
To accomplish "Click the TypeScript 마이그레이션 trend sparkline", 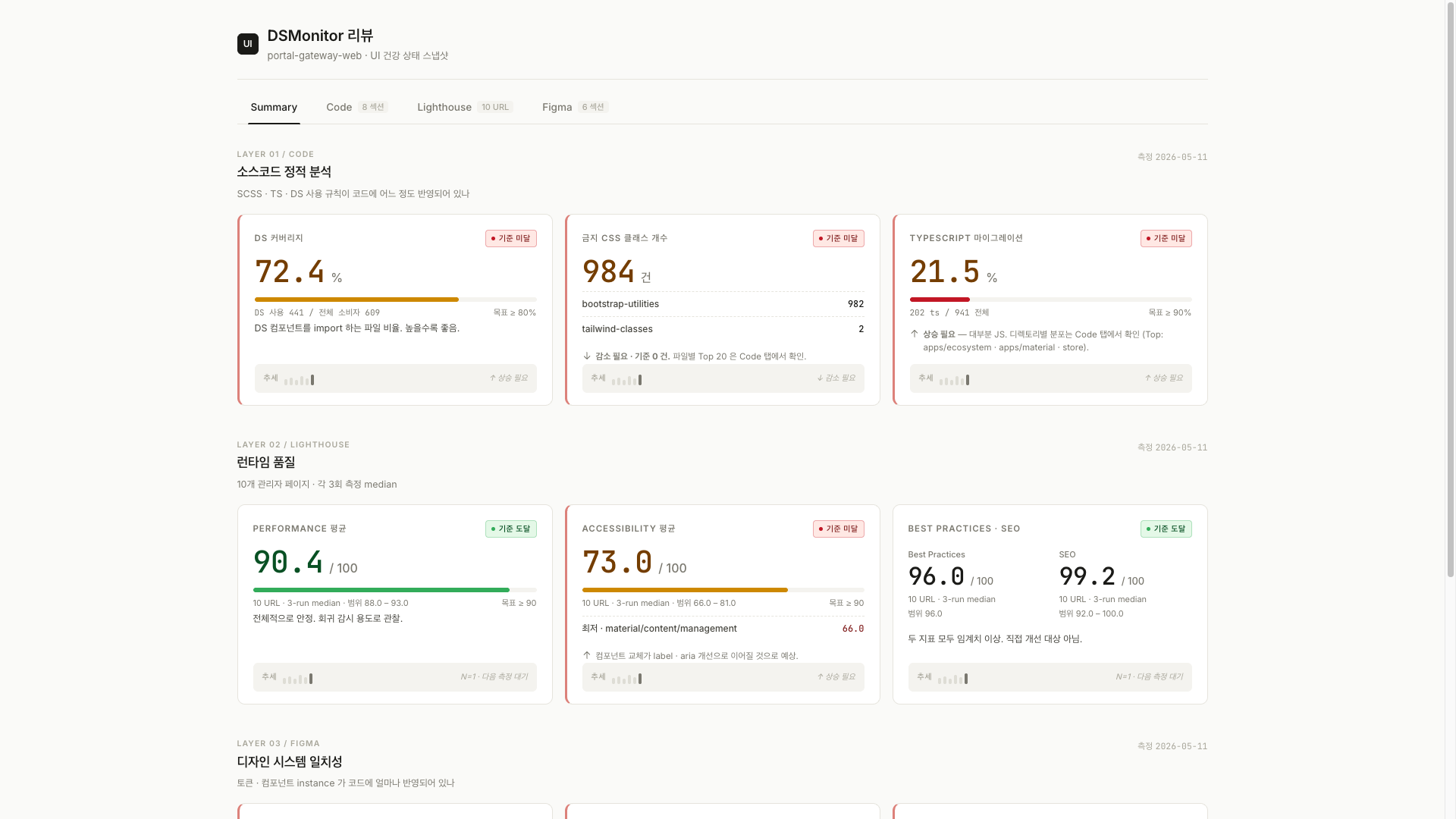I will coord(954,379).
